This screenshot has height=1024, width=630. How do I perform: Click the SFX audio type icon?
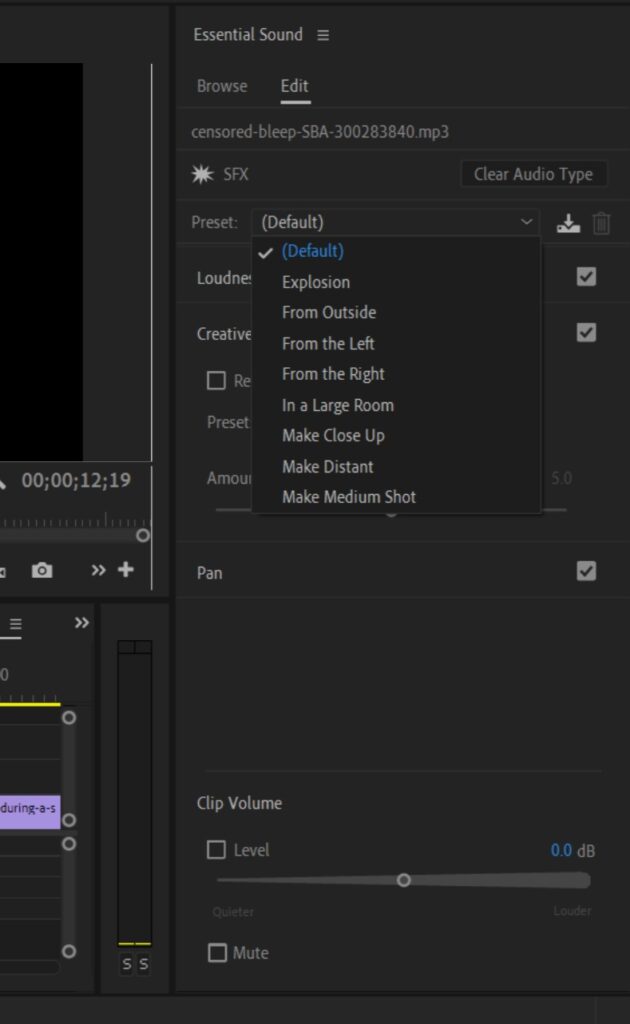(203, 174)
